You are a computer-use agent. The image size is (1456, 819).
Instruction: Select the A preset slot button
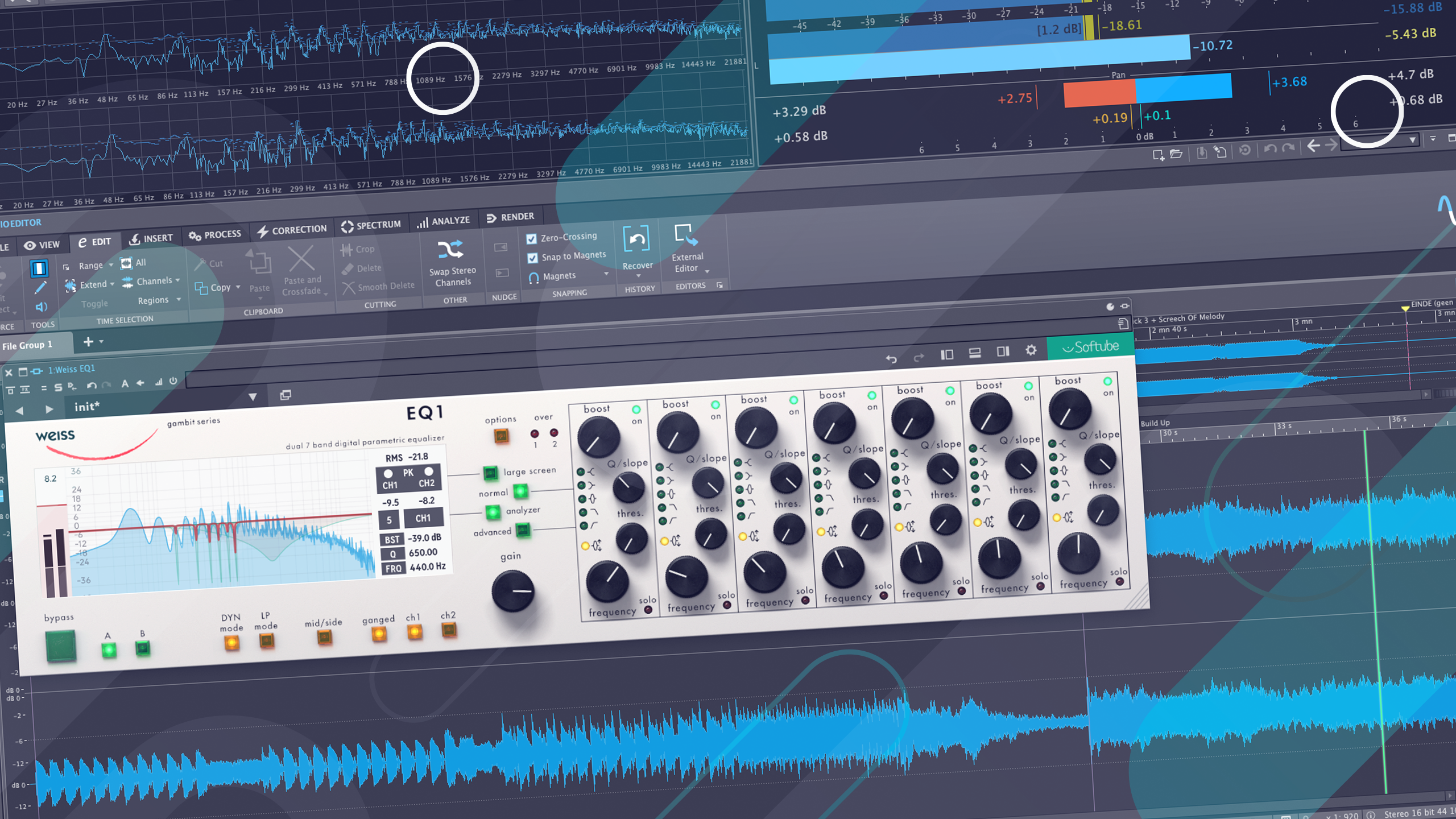pyautogui.click(x=109, y=650)
